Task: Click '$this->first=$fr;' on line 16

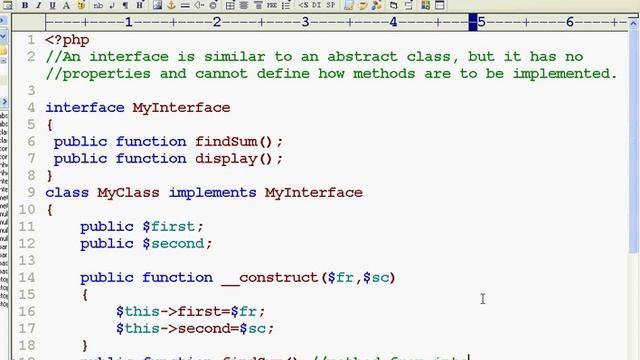Action: (x=191, y=311)
